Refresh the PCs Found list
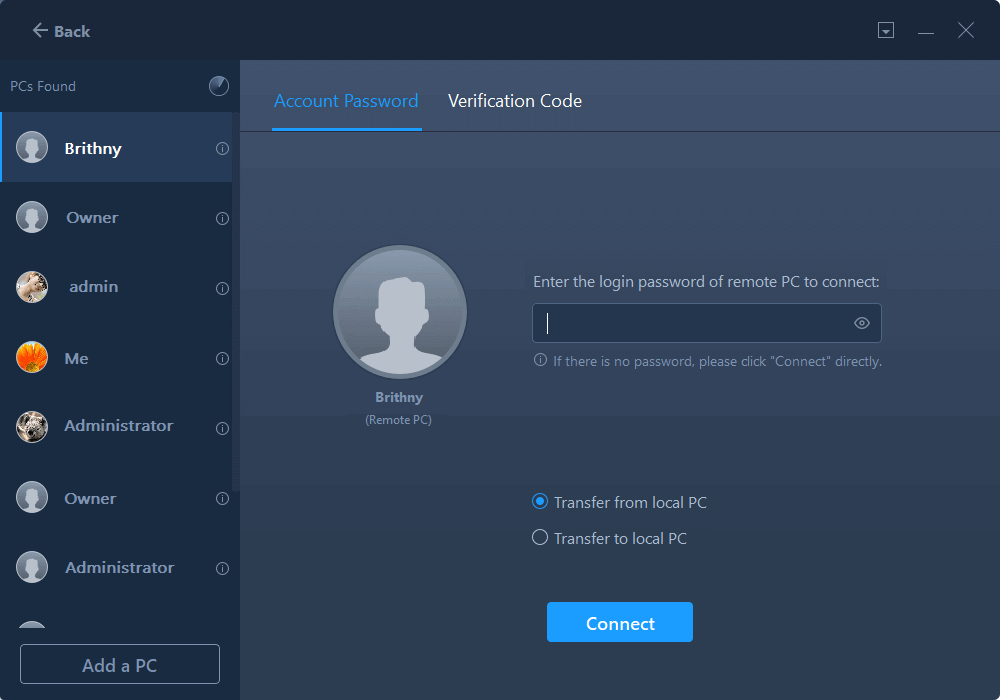 pyautogui.click(x=218, y=86)
